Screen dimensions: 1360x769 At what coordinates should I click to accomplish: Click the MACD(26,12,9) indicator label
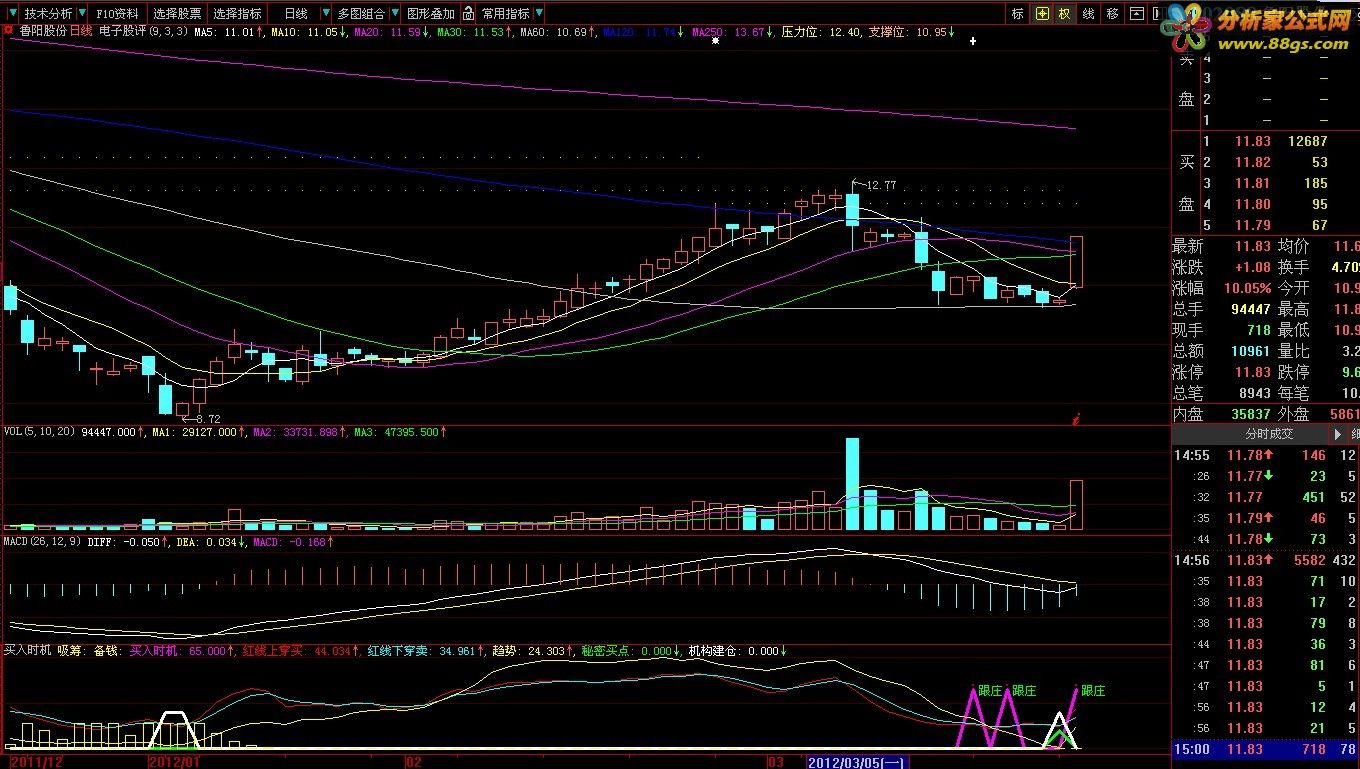click(x=41, y=541)
